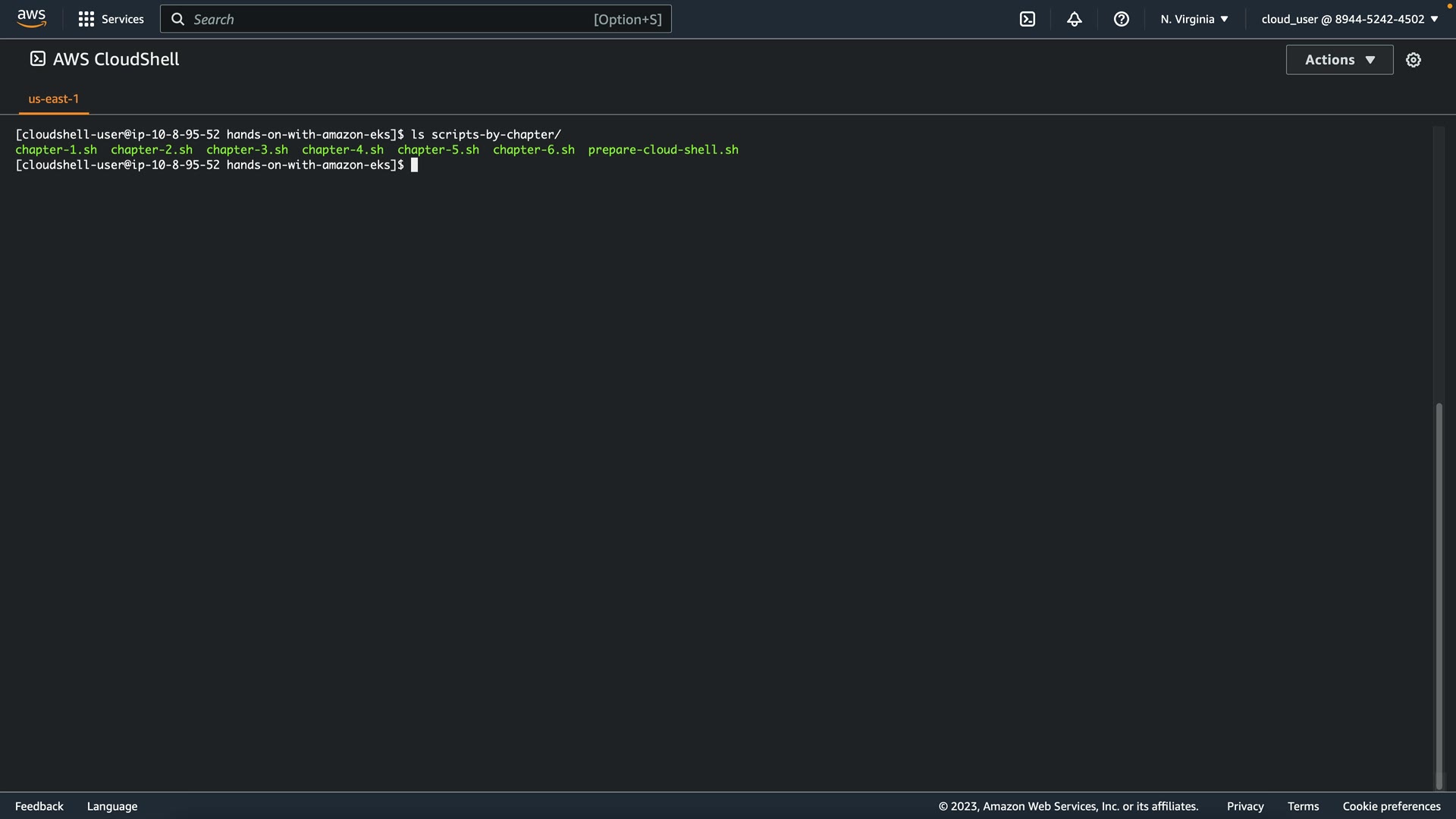1456x819 pixels.
Task: Select the us-east-1 terminal tab
Action: (x=54, y=99)
